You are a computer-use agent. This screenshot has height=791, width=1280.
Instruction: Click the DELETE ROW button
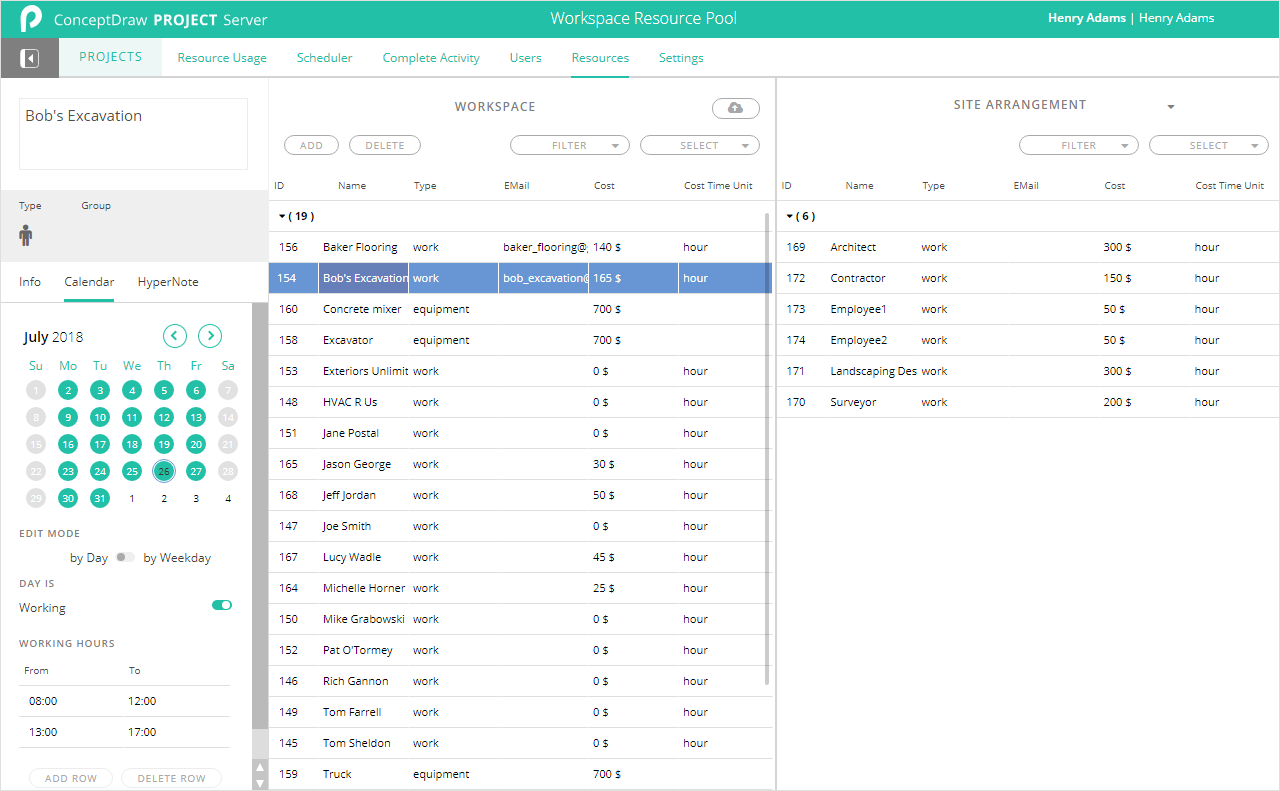click(171, 778)
